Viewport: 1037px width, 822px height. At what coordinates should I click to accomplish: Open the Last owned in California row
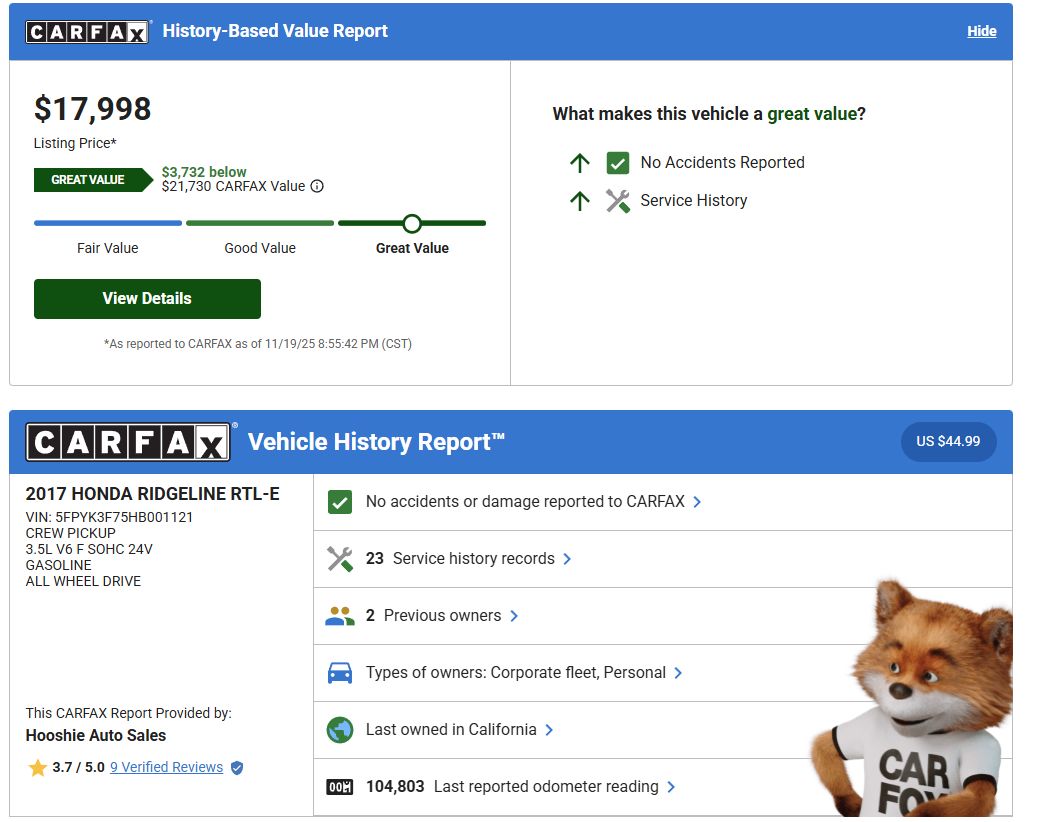point(451,730)
